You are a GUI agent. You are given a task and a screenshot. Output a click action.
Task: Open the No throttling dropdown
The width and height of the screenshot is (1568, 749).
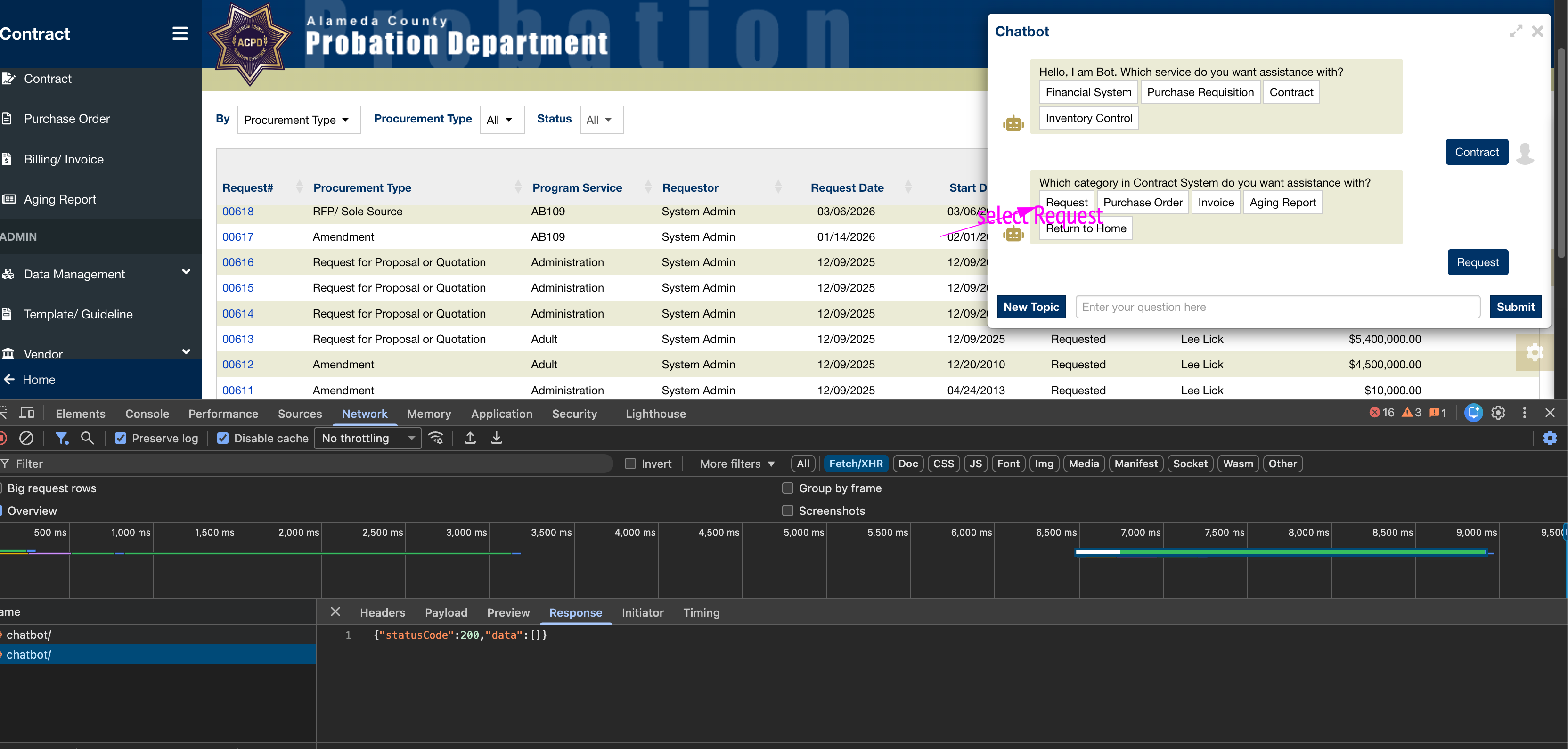(367, 438)
